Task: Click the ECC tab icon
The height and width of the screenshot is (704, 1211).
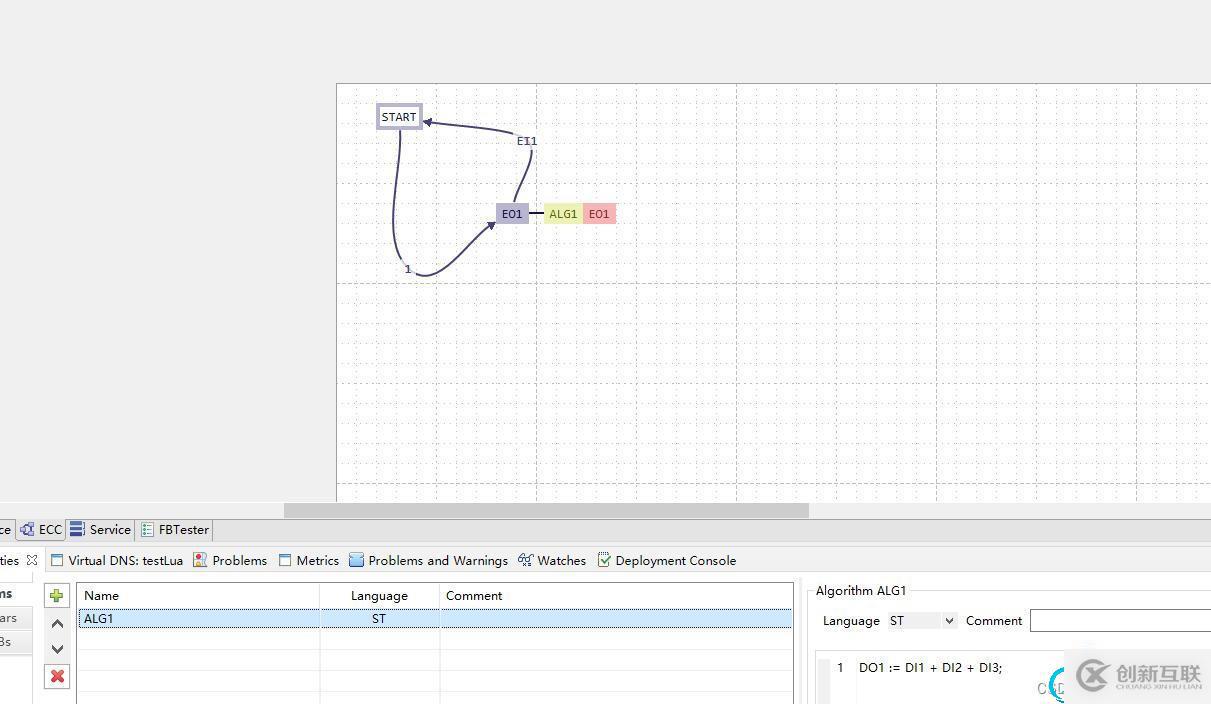Action: (x=27, y=530)
